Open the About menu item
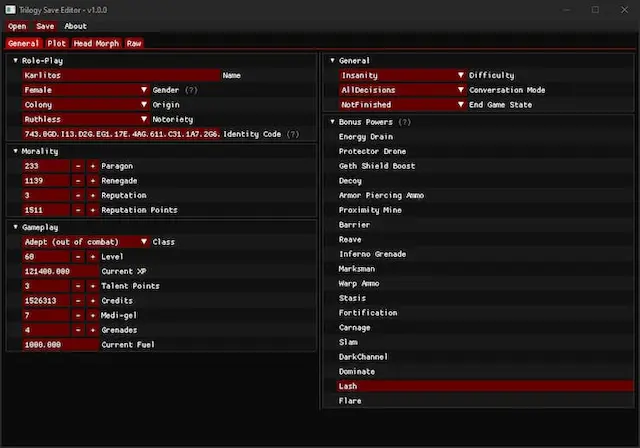This screenshot has height=448, width=640. 75,26
